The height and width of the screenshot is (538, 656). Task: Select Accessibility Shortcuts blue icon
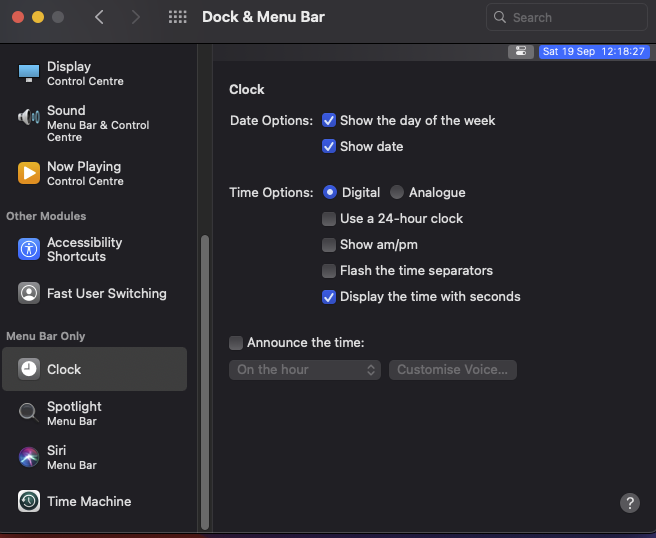(29, 249)
